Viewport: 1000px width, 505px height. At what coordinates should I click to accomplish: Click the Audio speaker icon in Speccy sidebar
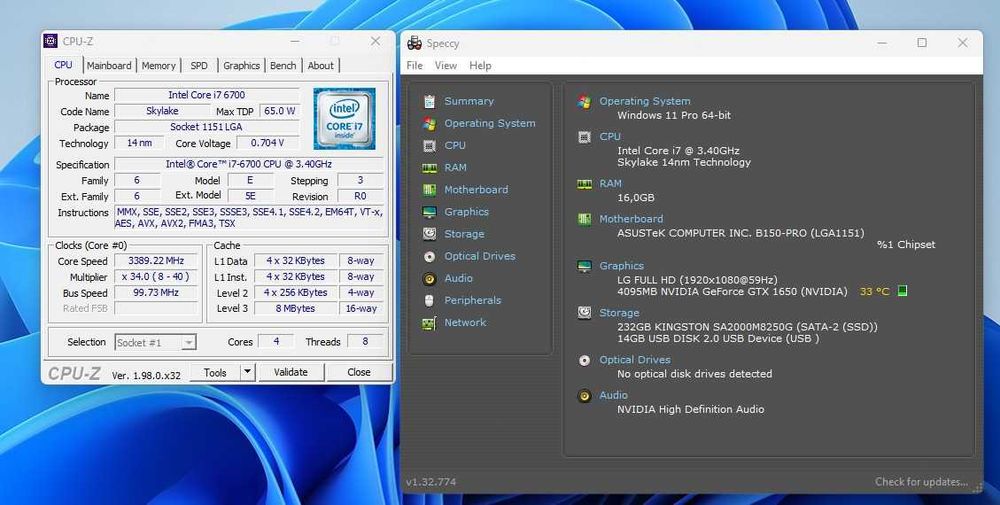430,279
